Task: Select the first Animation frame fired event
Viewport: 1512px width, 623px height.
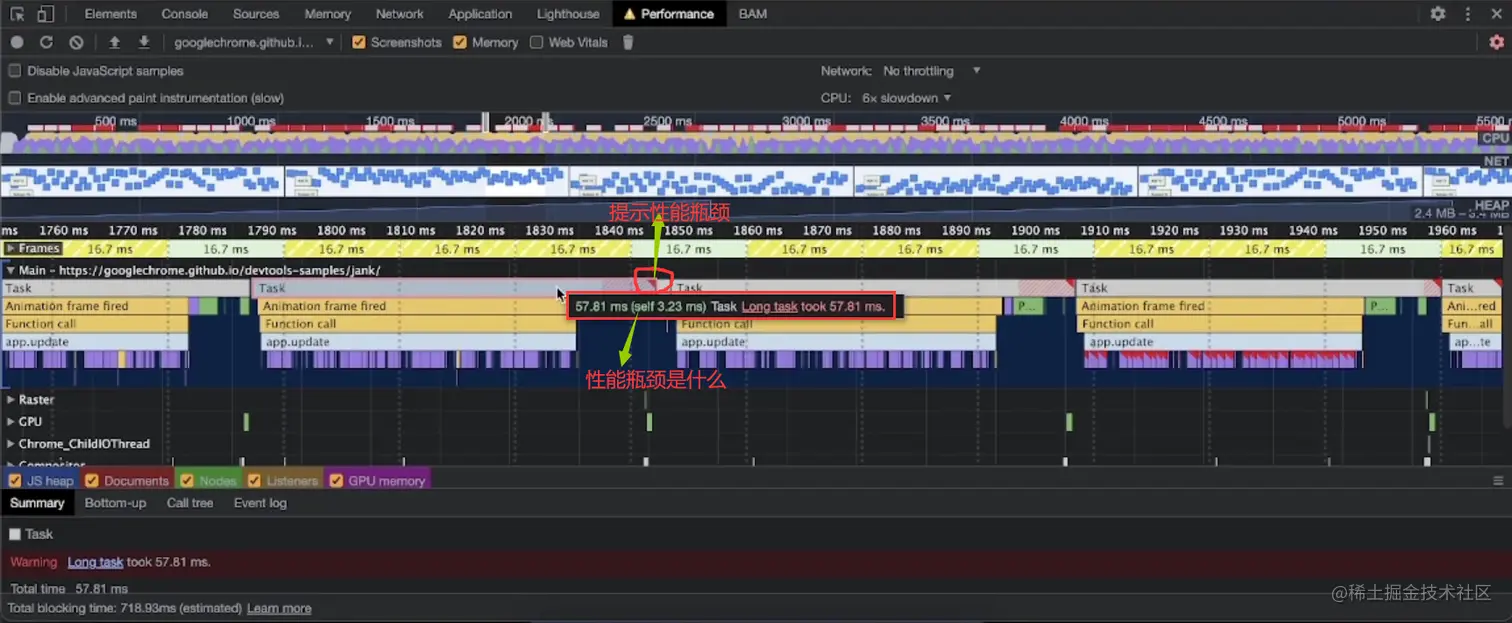Action: click(94, 306)
